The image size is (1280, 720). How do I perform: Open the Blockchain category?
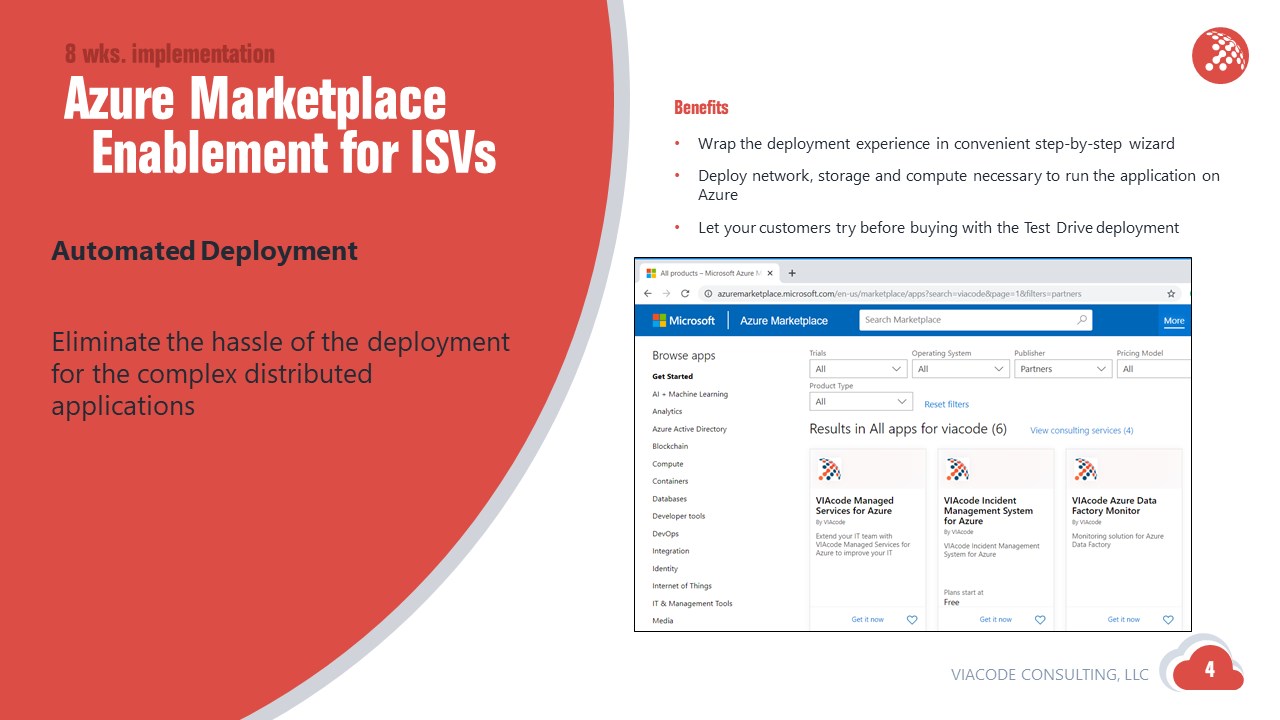(x=670, y=446)
